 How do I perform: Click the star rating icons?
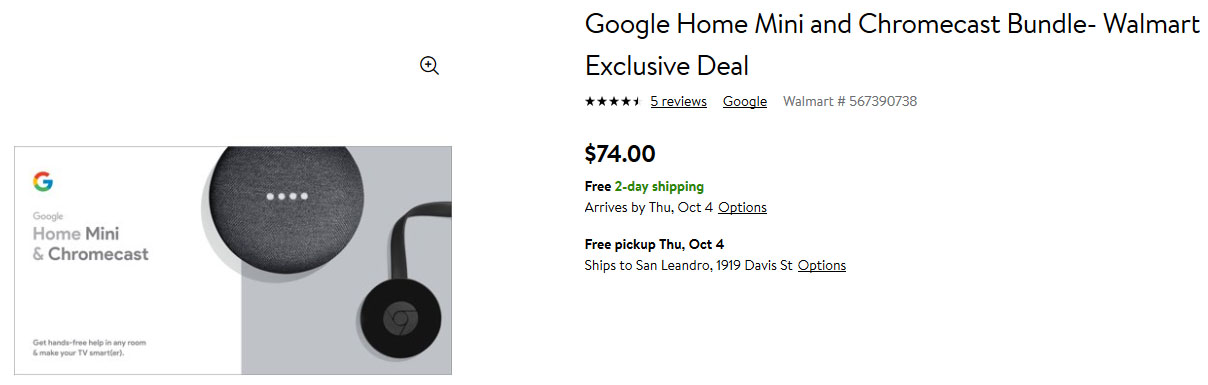point(612,101)
